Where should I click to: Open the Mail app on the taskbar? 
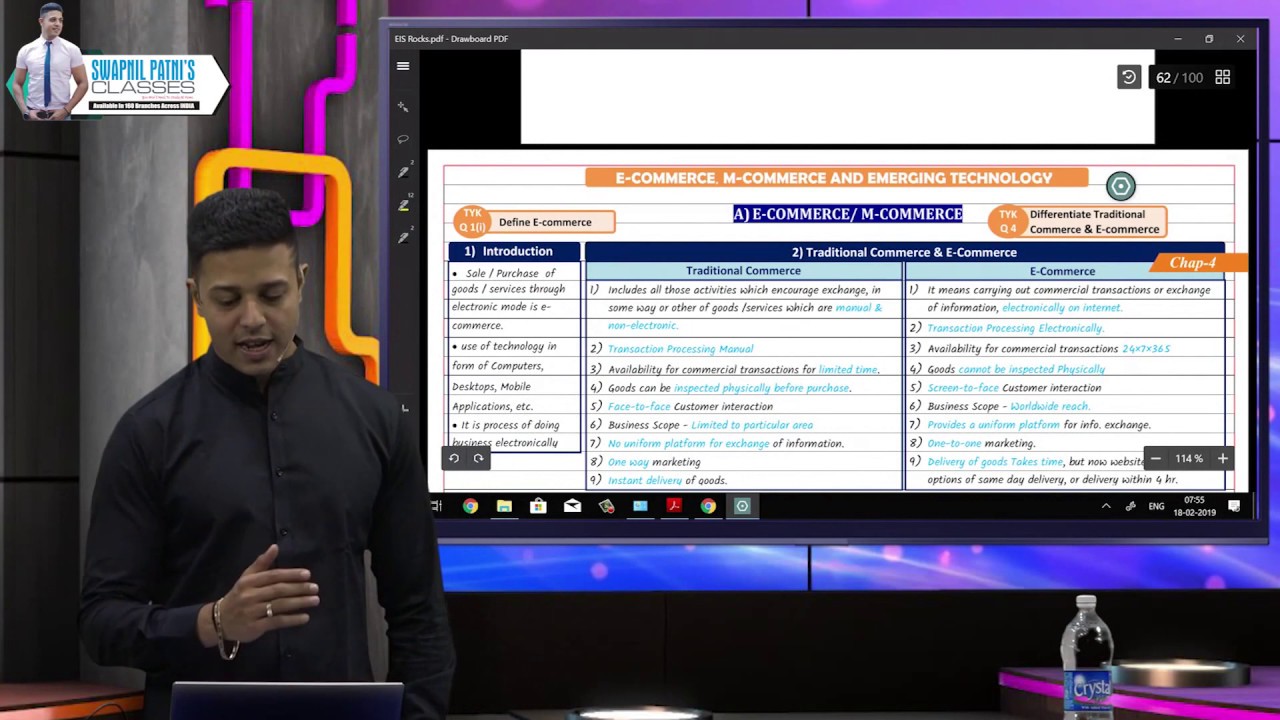pos(572,506)
